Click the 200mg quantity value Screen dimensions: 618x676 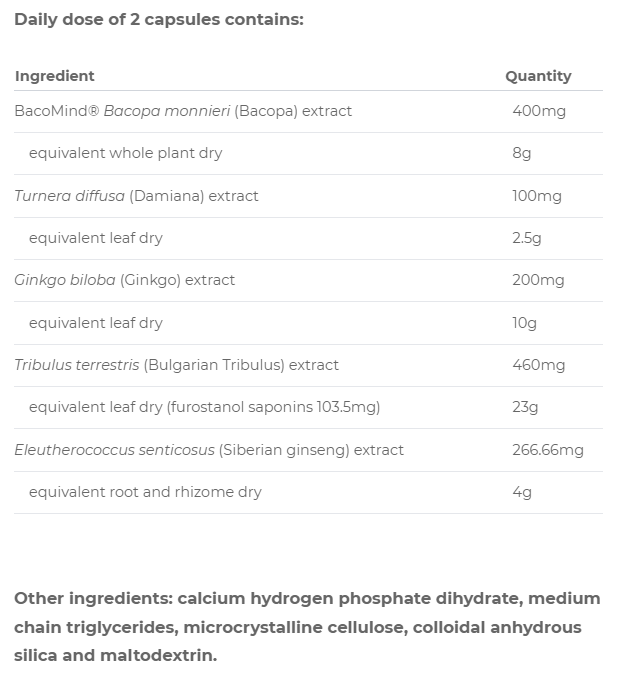click(538, 280)
